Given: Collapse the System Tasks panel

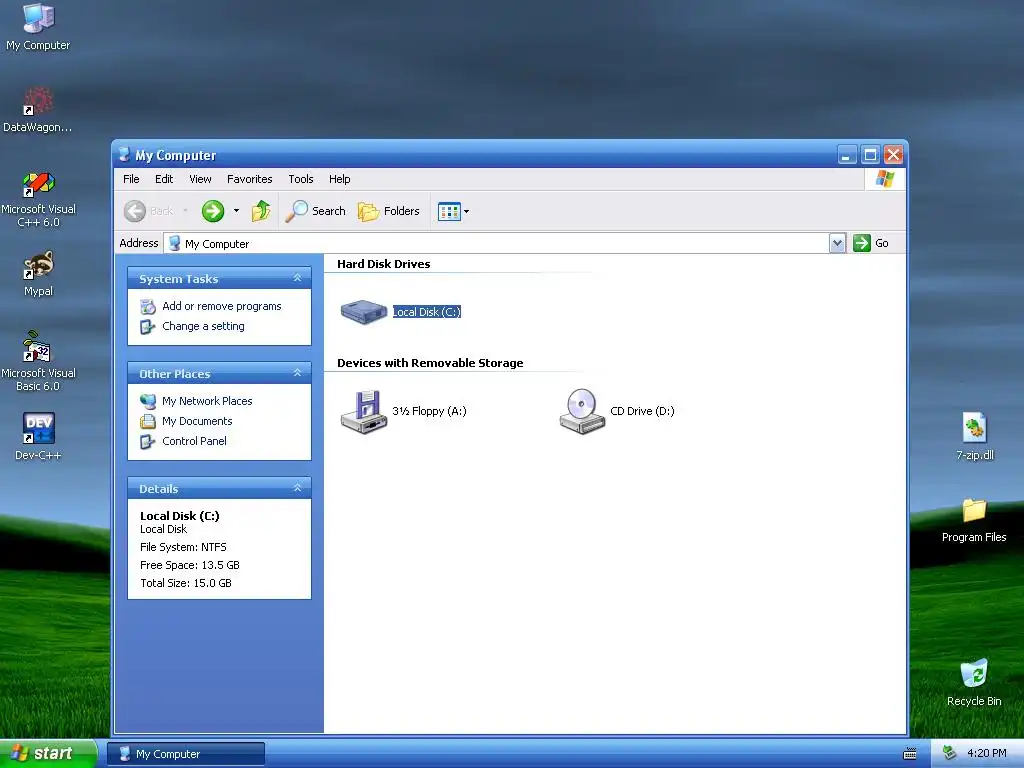Looking at the screenshot, I should tap(297, 278).
